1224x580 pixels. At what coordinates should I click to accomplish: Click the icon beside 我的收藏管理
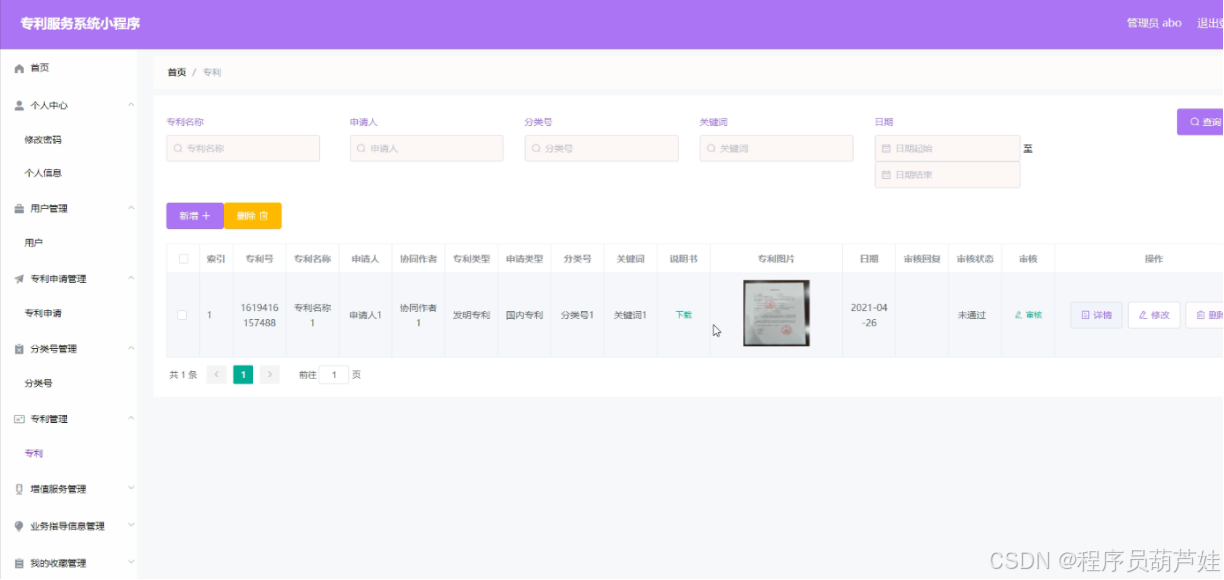[19, 563]
